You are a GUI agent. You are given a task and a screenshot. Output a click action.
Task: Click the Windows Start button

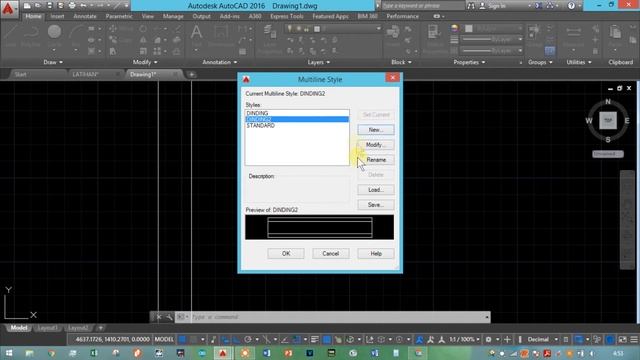(x=9, y=353)
